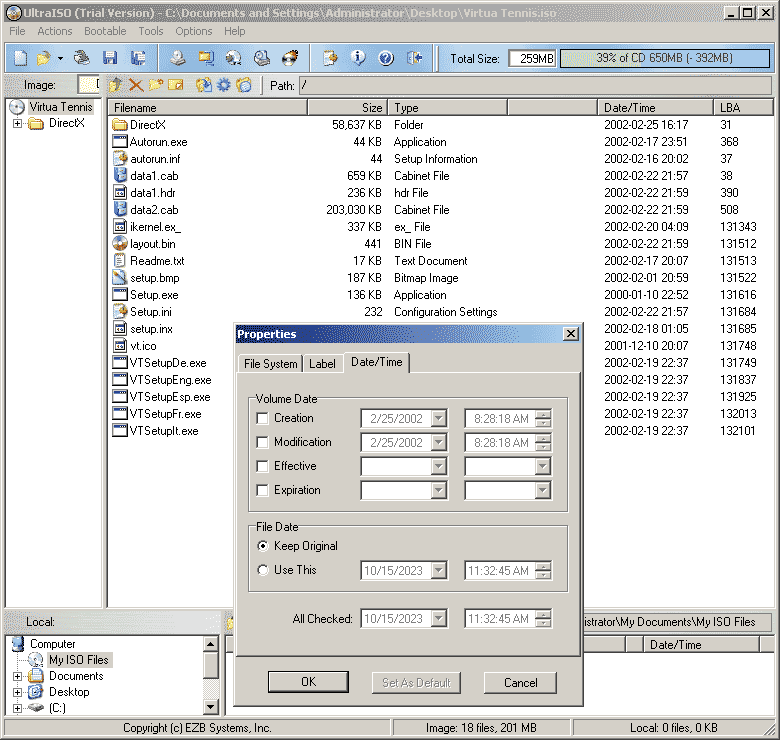Viewport: 780px width, 740px height.
Task: Select the Computer node in local tree
Action: 52,644
